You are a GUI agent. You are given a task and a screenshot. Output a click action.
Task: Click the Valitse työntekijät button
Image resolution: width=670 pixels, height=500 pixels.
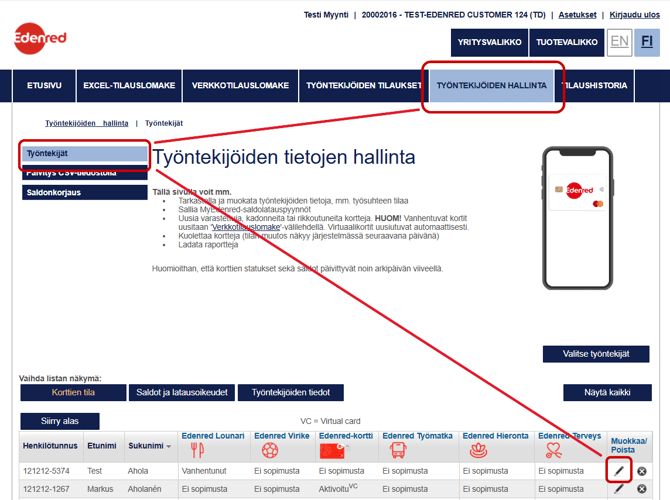click(596, 354)
